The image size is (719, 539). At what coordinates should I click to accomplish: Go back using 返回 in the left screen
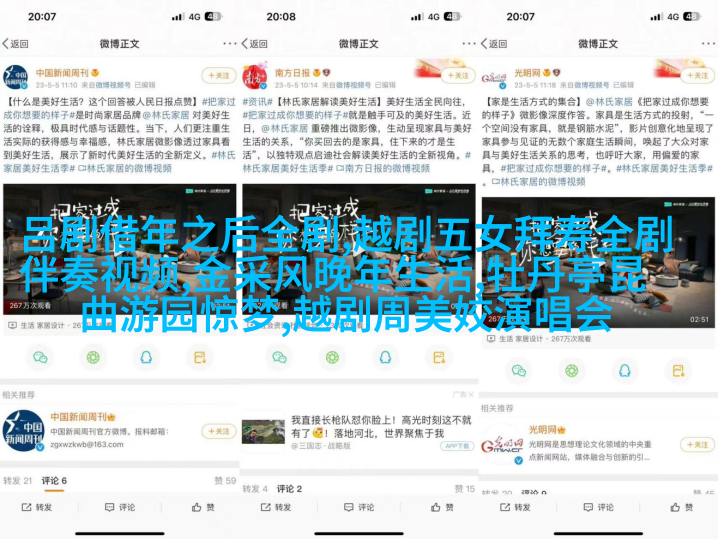click(16, 44)
